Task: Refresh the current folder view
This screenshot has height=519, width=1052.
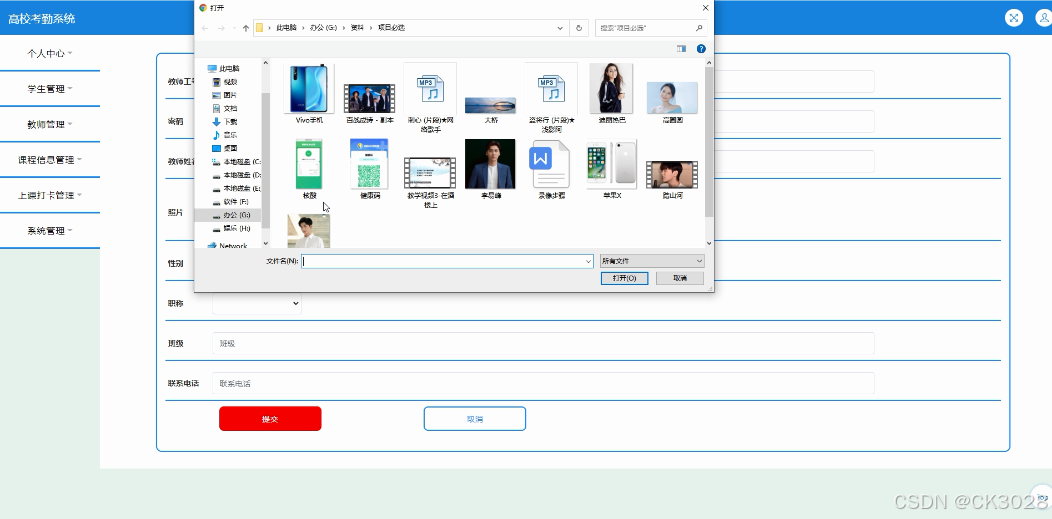Action: (579, 28)
